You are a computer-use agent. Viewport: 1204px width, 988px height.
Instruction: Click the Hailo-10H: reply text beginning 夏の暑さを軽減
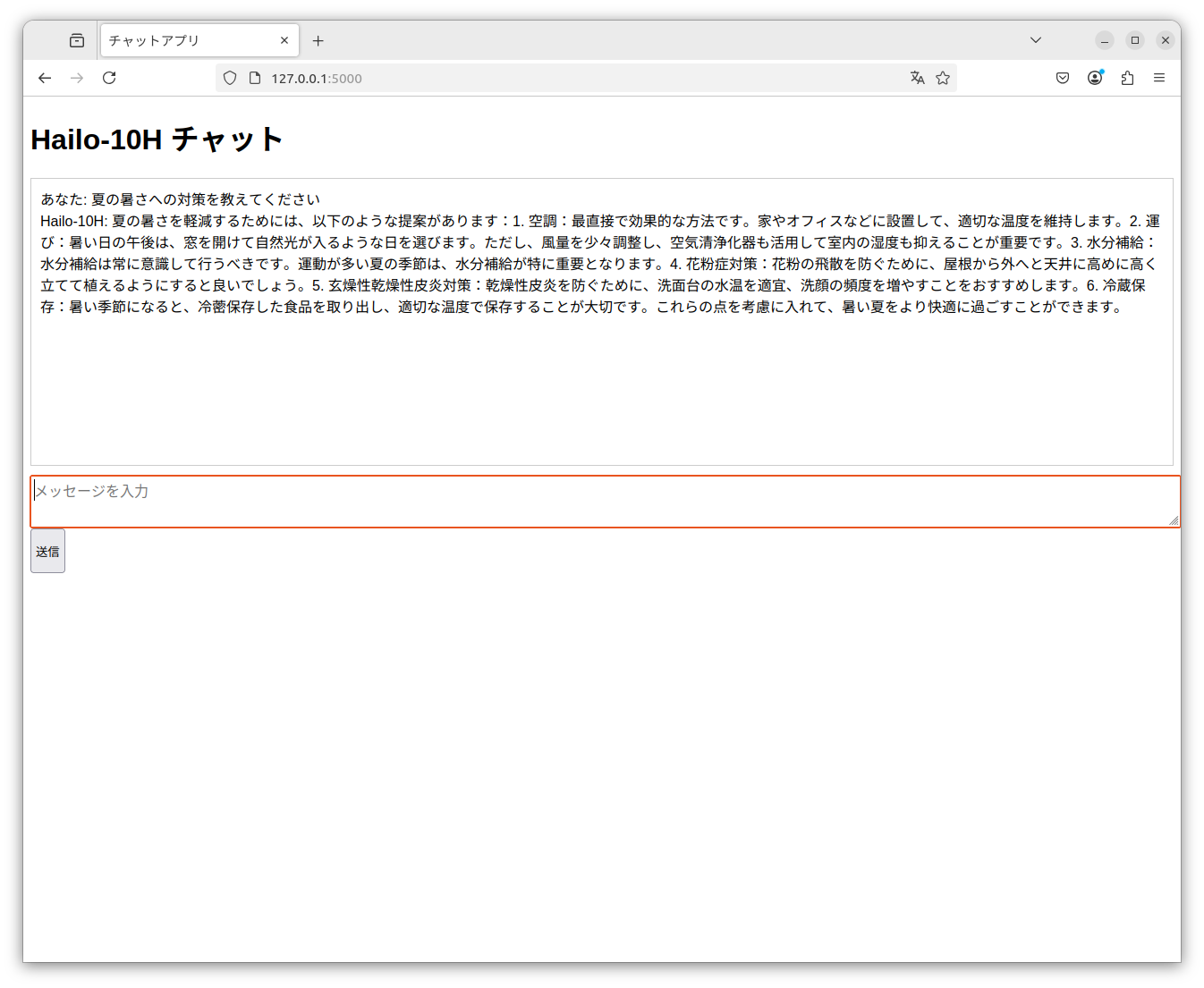coord(600,264)
